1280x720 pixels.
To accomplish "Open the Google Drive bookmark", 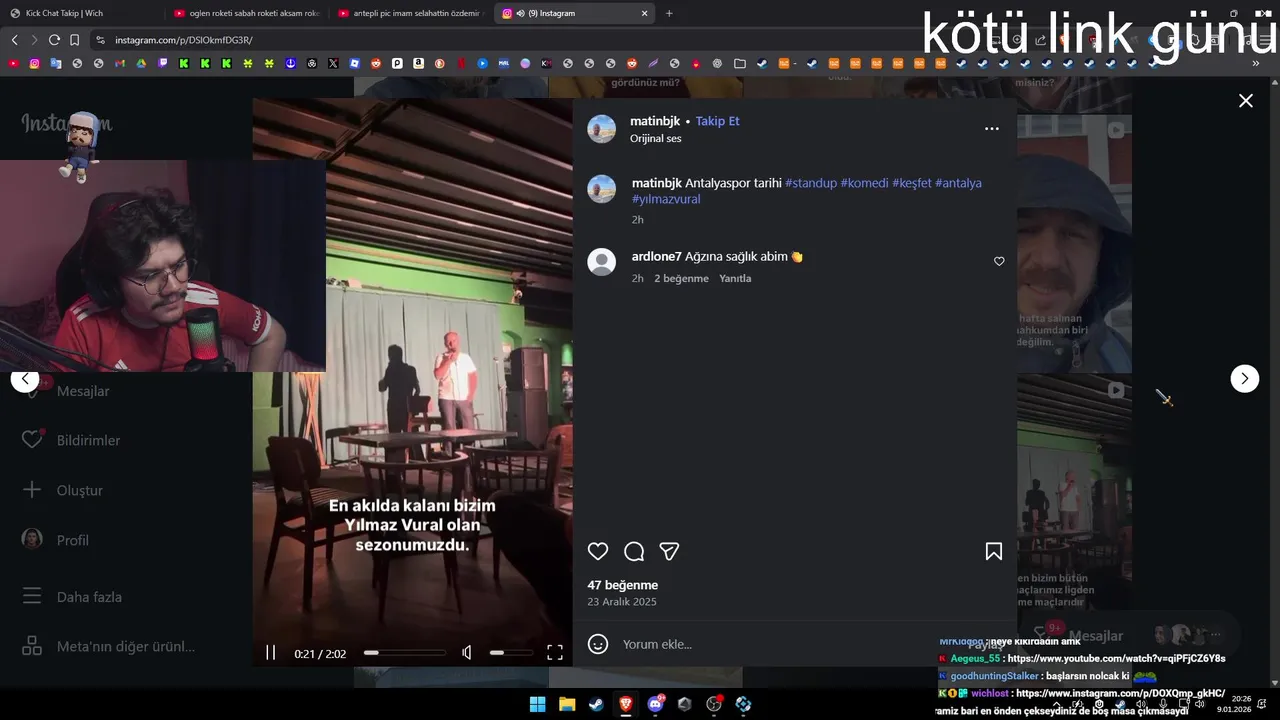I will (141, 63).
